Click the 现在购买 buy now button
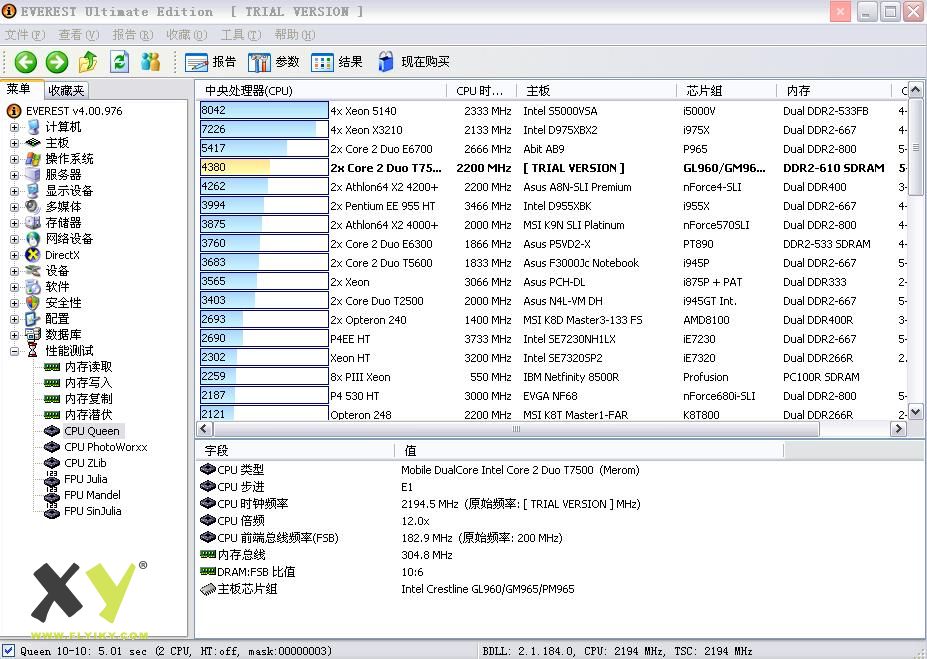 pyautogui.click(x=414, y=61)
